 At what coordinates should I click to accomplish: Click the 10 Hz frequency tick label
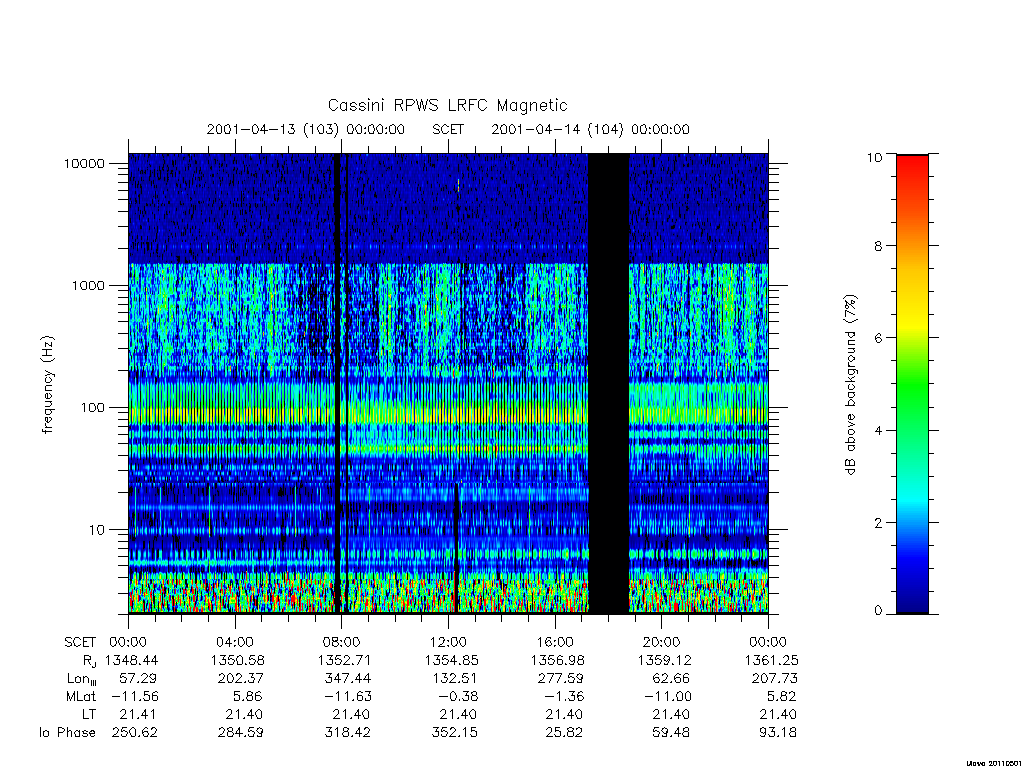pos(97,530)
